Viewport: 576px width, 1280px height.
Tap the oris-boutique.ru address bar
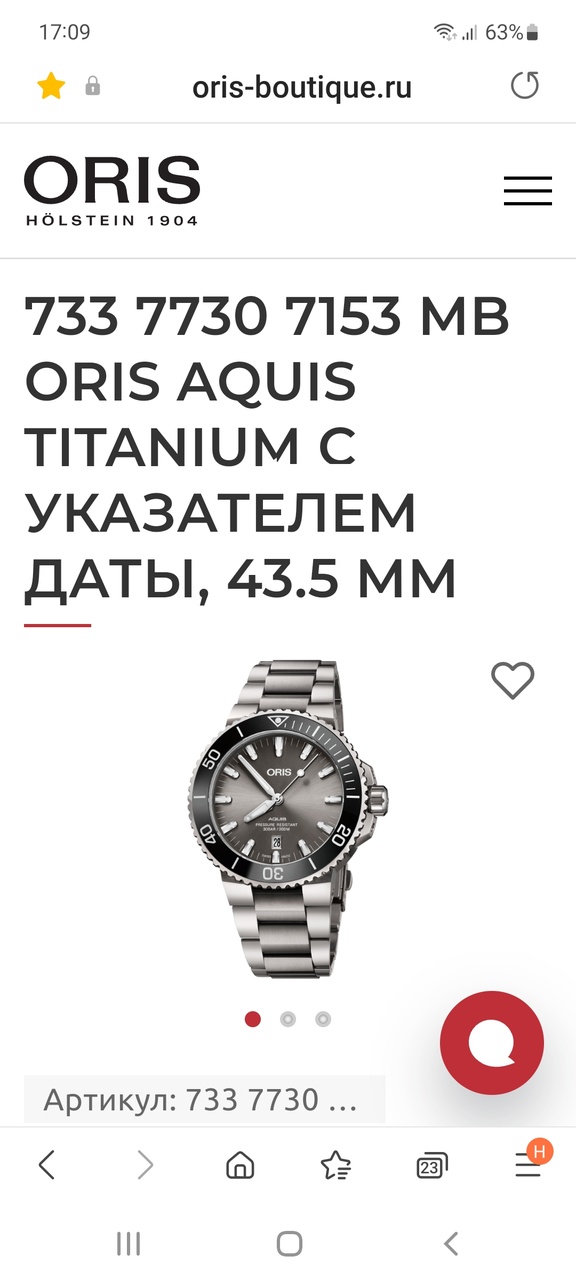pos(302,87)
